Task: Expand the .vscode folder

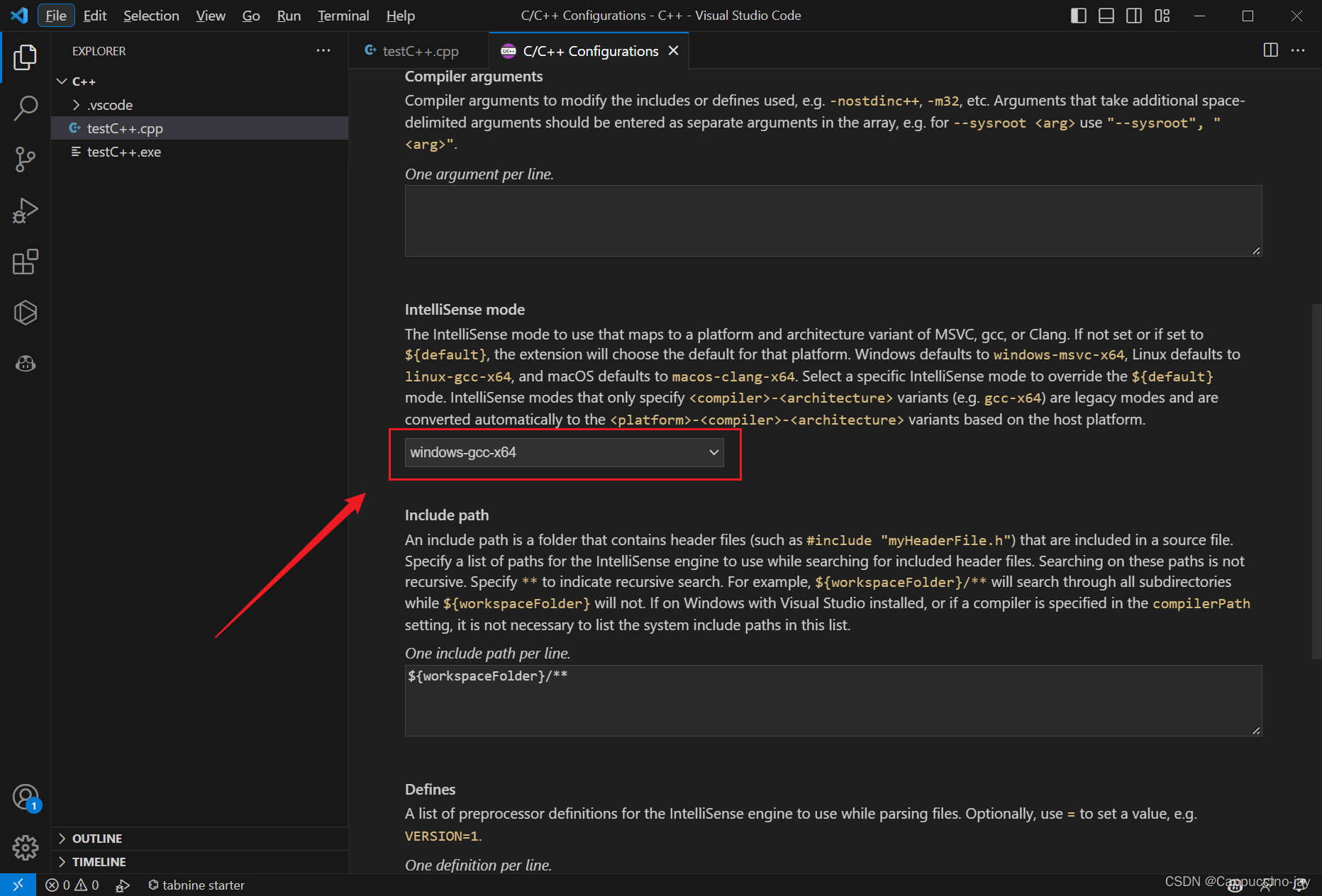Action: coord(200,105)
